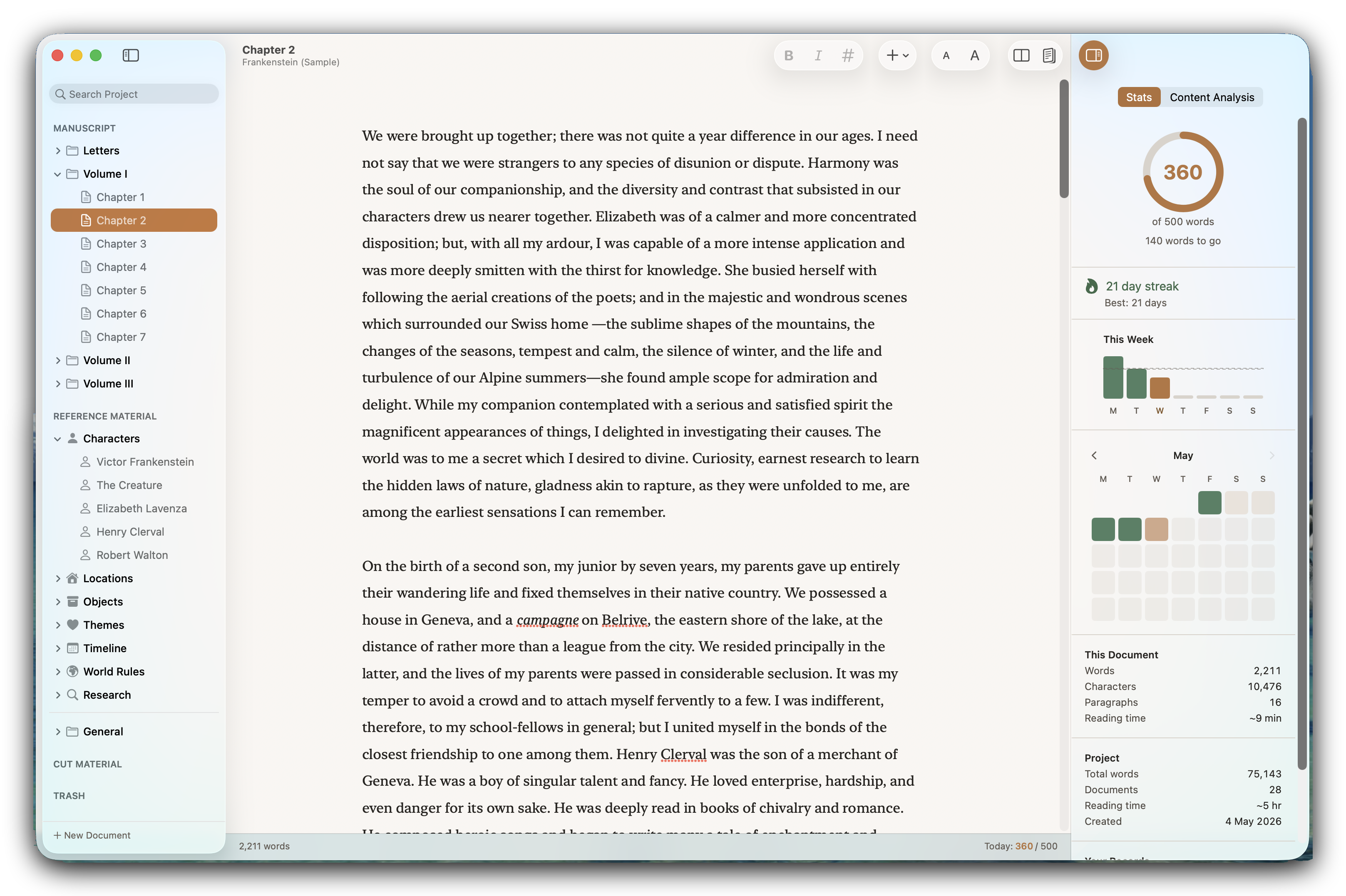The width and height of the screenshot is (1346, 896).
Task: Expand the Locations group
Action: point(58,578)
